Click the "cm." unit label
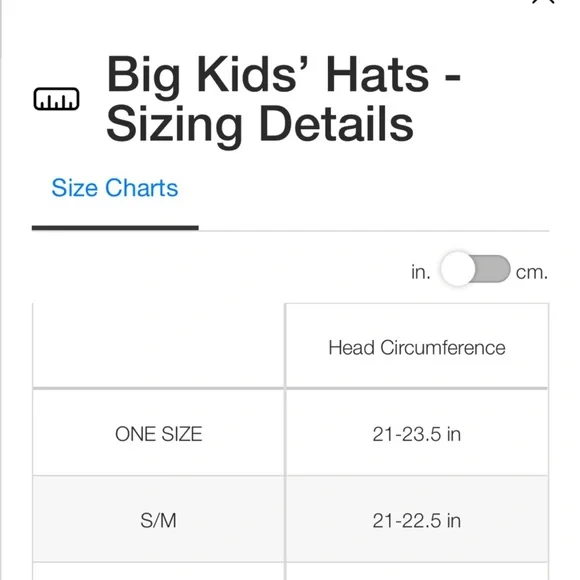Image resolution: width=580 pixels, height=580 pixels. point(532,272)
